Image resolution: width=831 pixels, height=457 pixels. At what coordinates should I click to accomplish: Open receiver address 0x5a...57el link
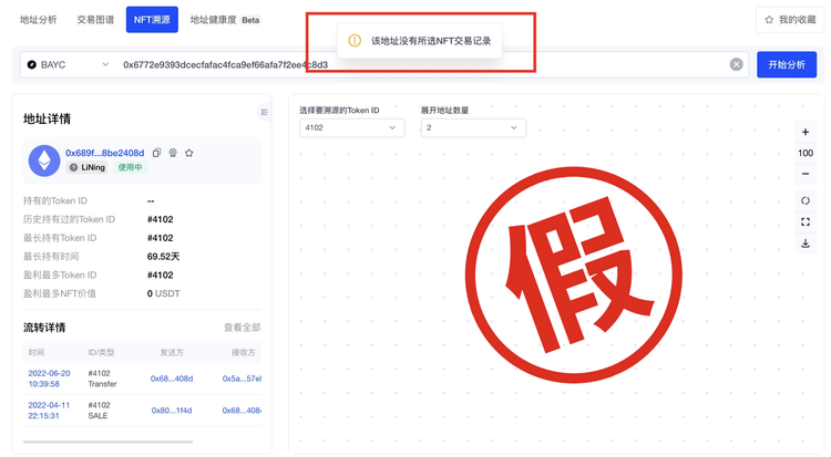[242, 379]
